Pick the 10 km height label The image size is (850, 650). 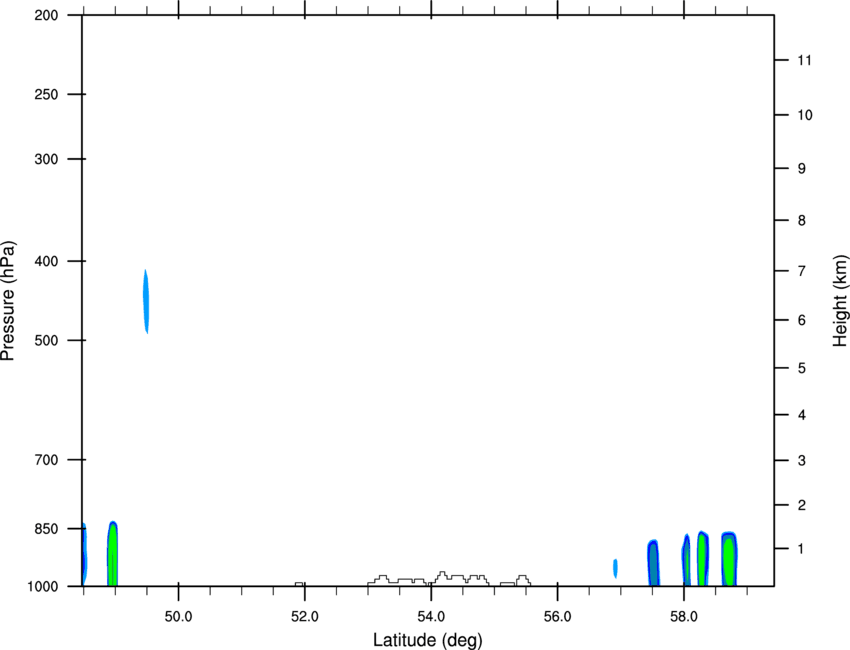coord(804,115)
